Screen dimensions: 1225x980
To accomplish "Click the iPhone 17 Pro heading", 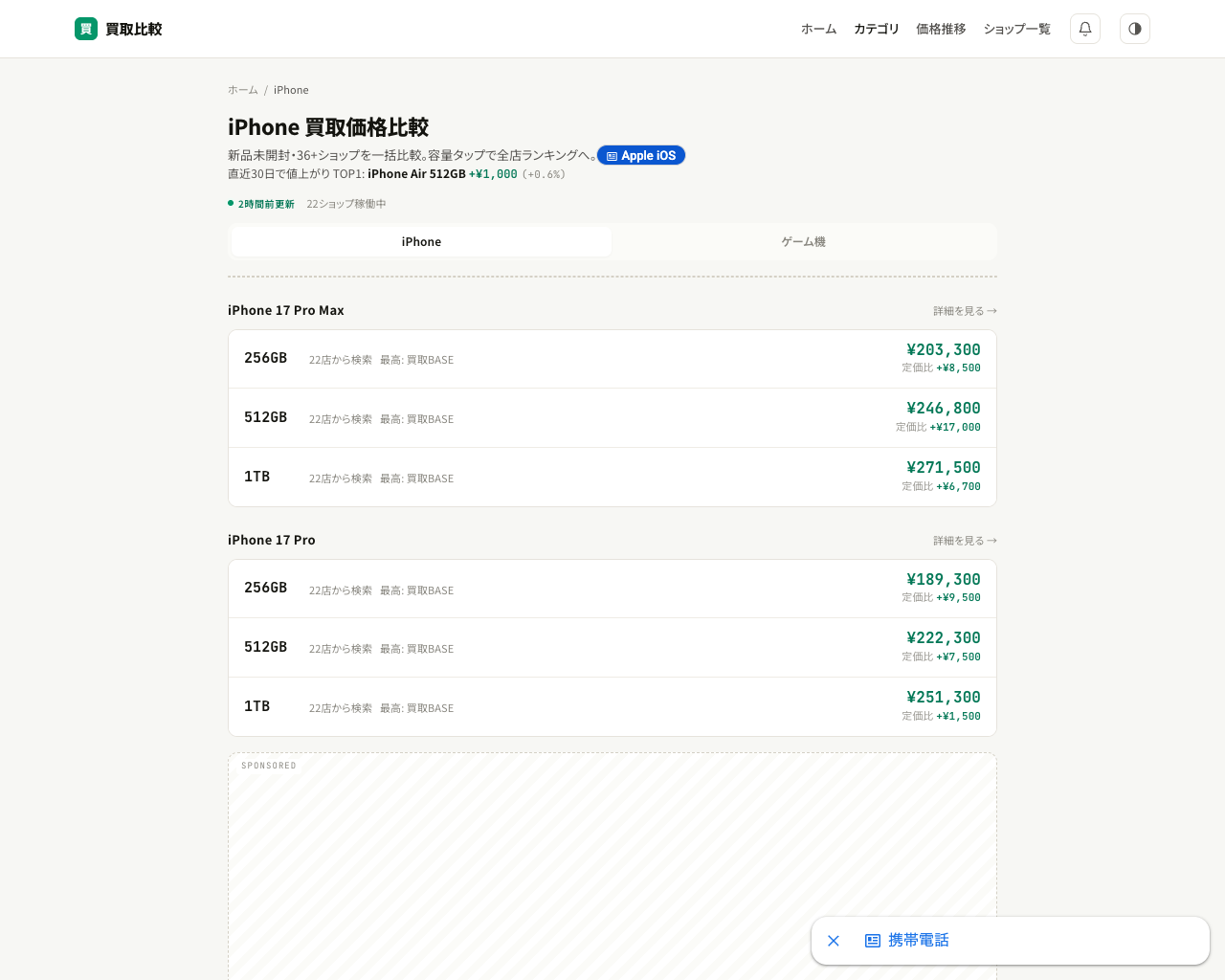I will point(272,540).
